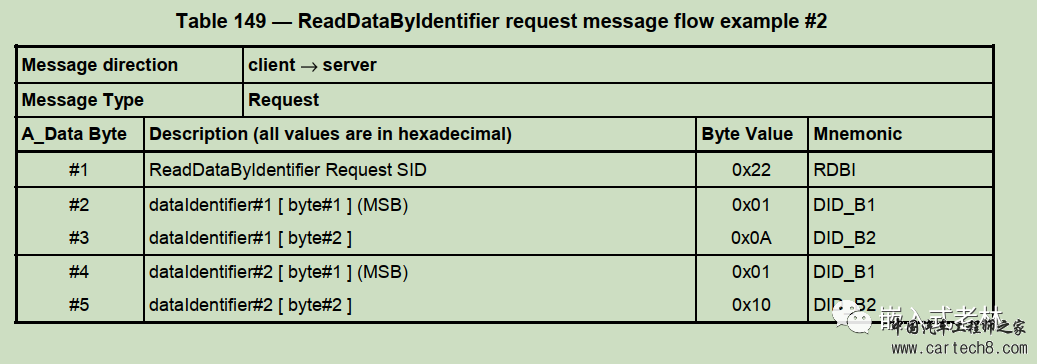Click the WeChat logo icon in watermark

pos(852,318)
